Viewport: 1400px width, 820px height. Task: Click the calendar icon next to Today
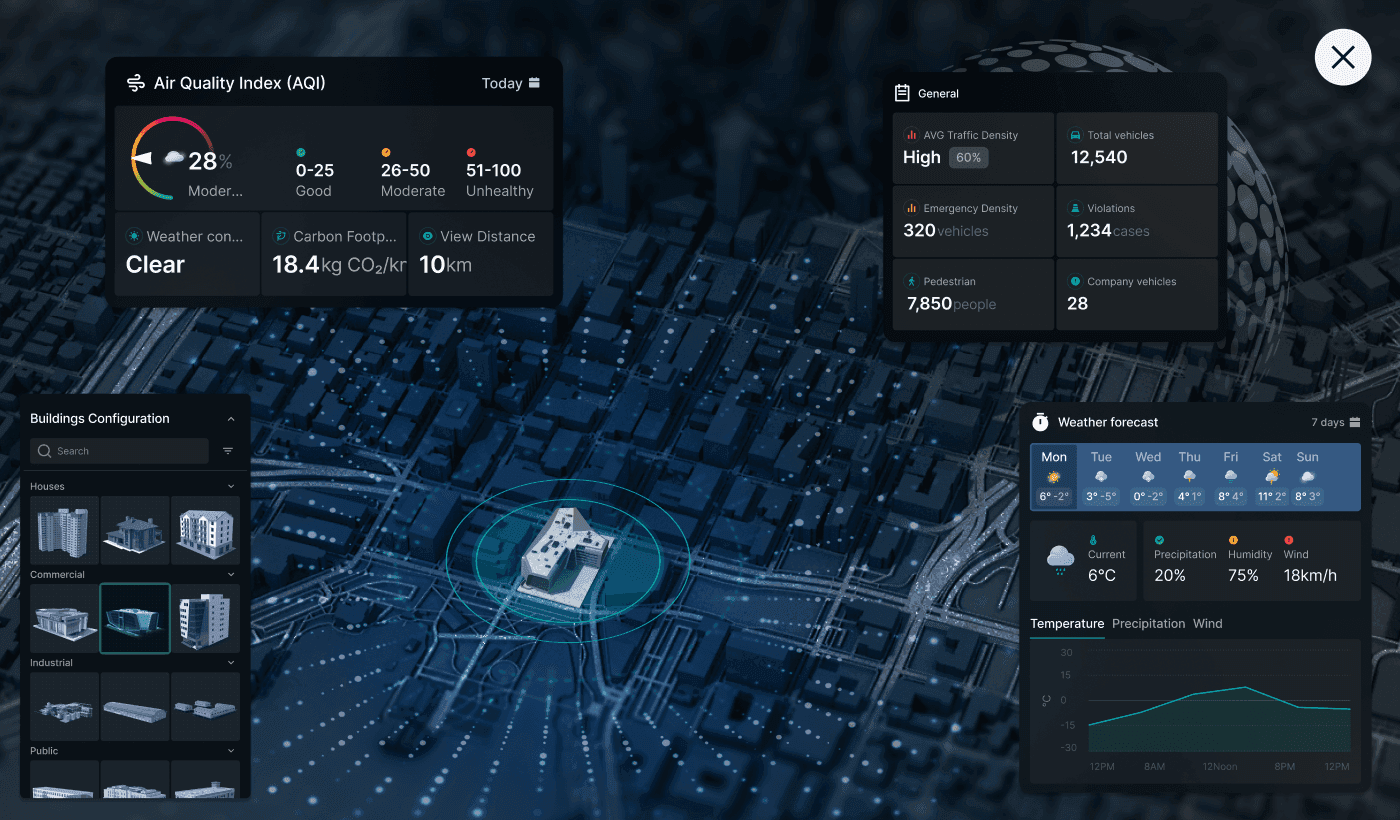tap(535, 83)
